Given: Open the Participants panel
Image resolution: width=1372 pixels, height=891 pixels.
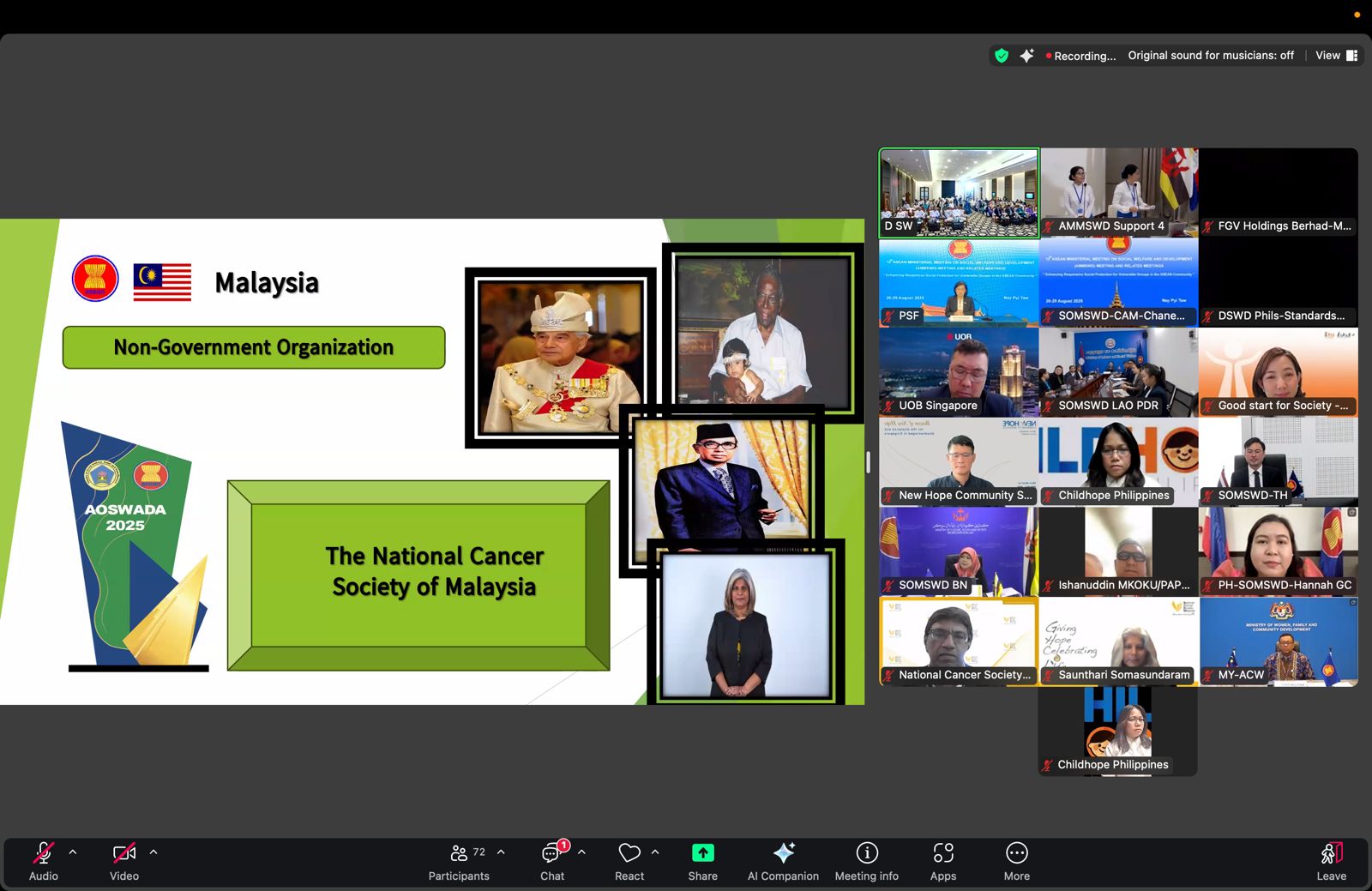Looking at the screenshot, I should pyautogui.click(x=460, y=861).
